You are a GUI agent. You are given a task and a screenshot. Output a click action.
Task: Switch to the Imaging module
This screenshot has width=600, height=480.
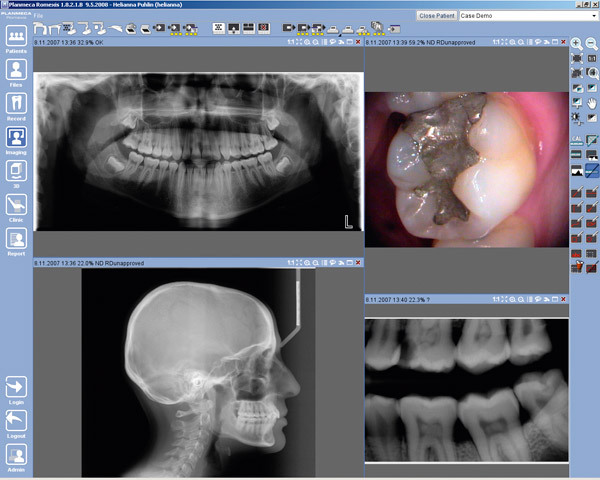[16, 137]
